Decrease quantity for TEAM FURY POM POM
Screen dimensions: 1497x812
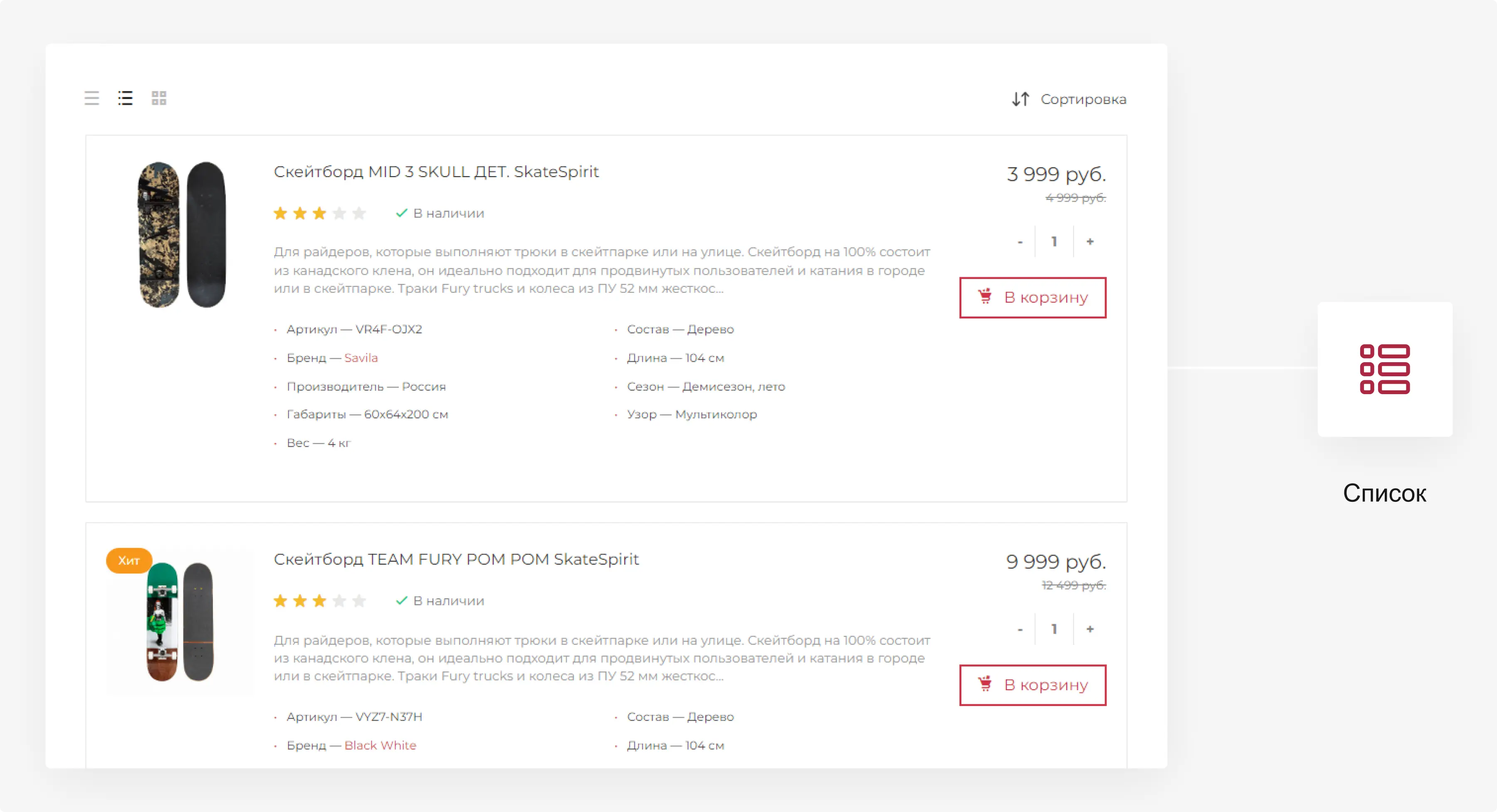click(1020, 629)
